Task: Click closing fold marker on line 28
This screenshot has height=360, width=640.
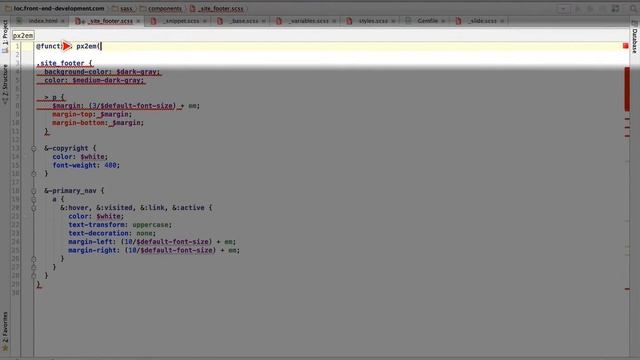Action: point(34,276)
